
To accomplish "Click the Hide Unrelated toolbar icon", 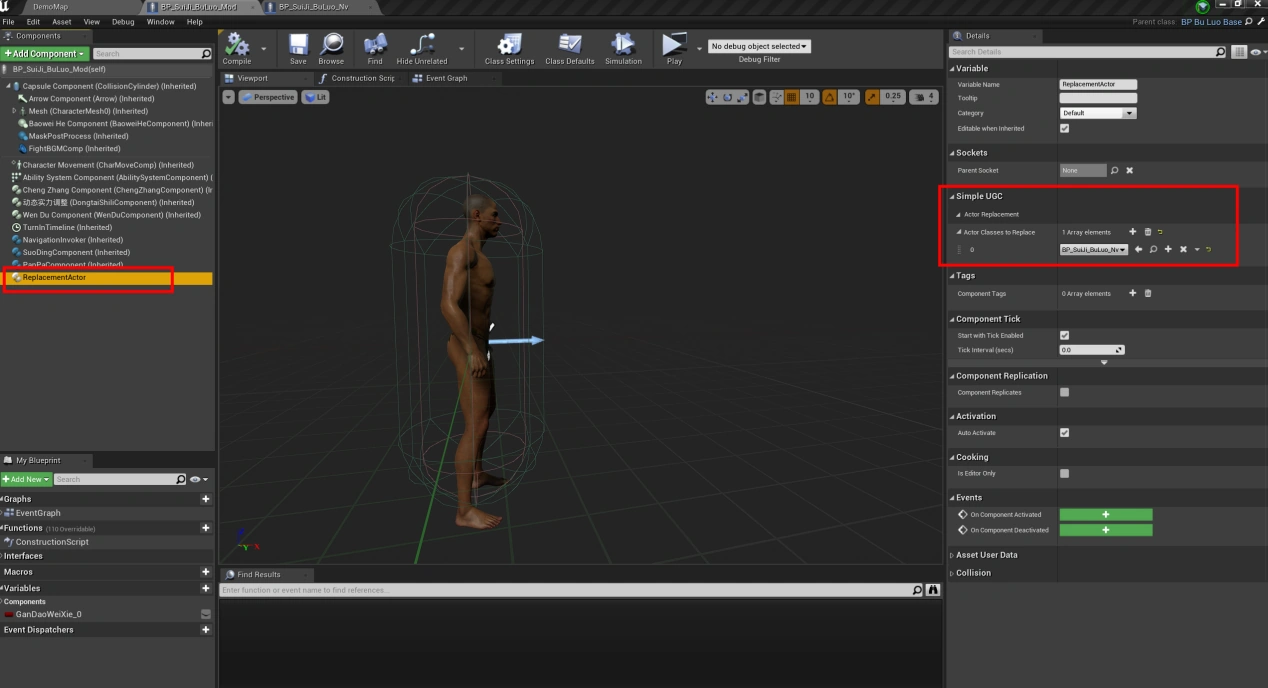I will point(422,46).
